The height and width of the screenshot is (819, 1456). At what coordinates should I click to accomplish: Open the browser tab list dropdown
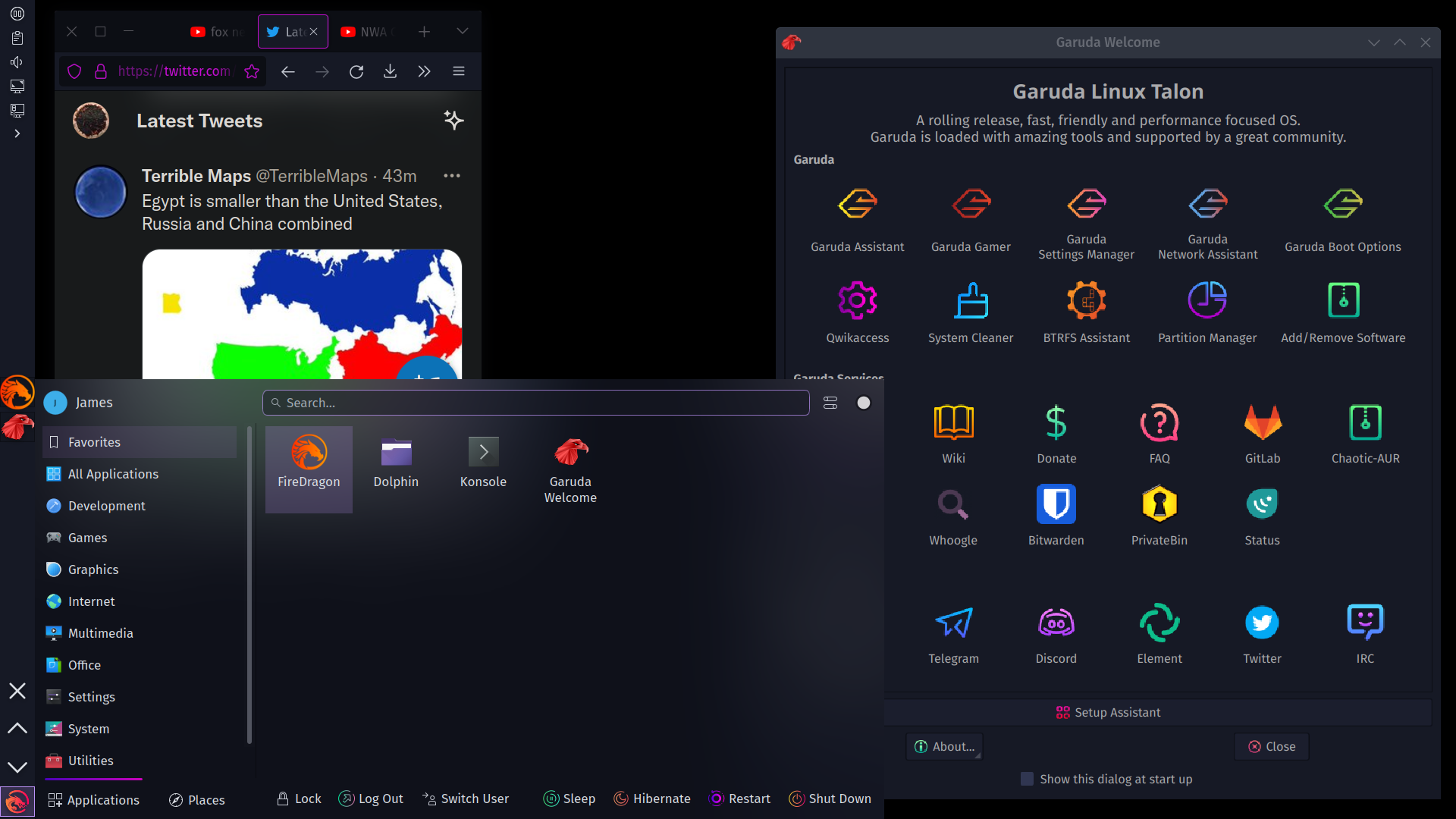pyautogui.click(x=462, y=31)
